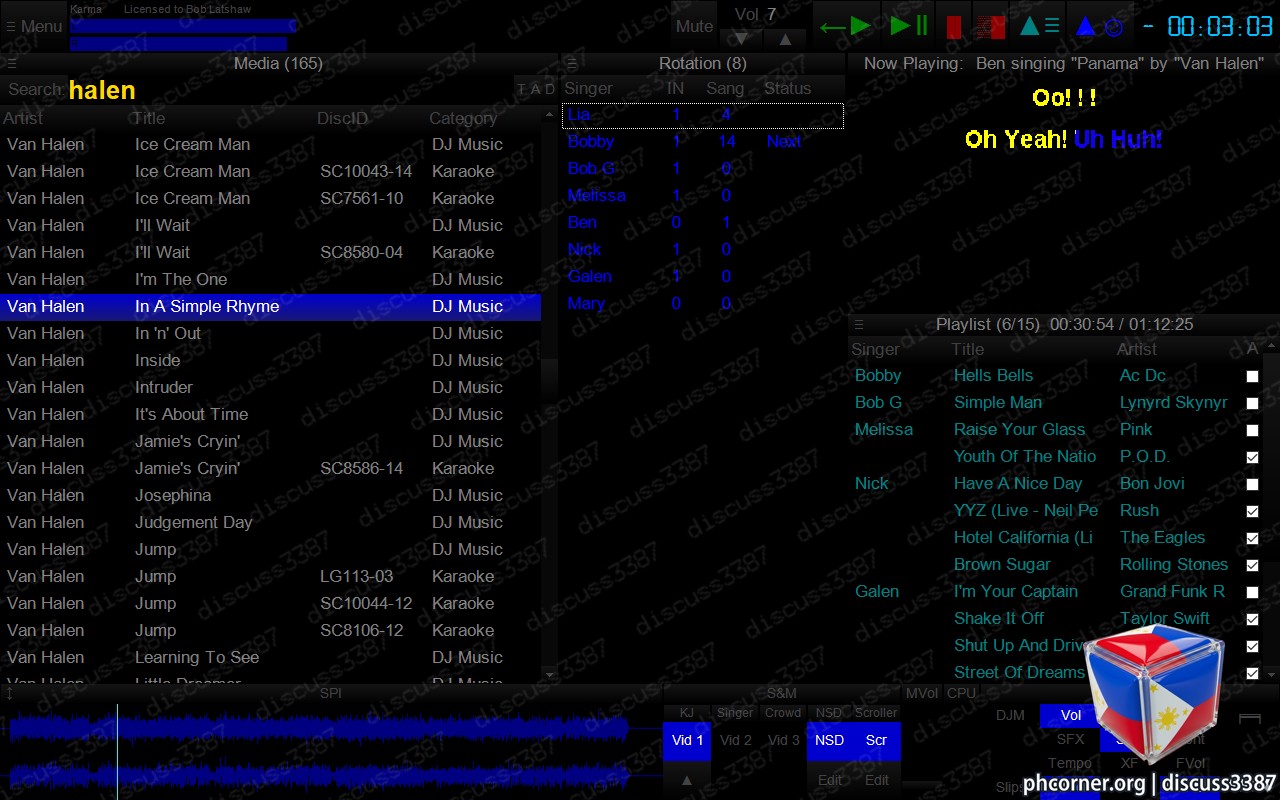Tick the checkbox for Simple Man
The image size is (1280, 800).
(1252, 403)
